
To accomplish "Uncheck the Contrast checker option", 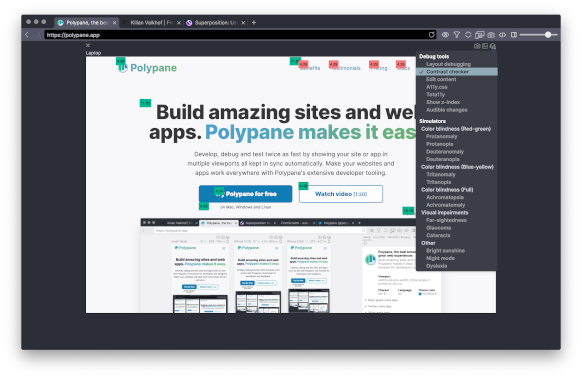I will point(457,72).
